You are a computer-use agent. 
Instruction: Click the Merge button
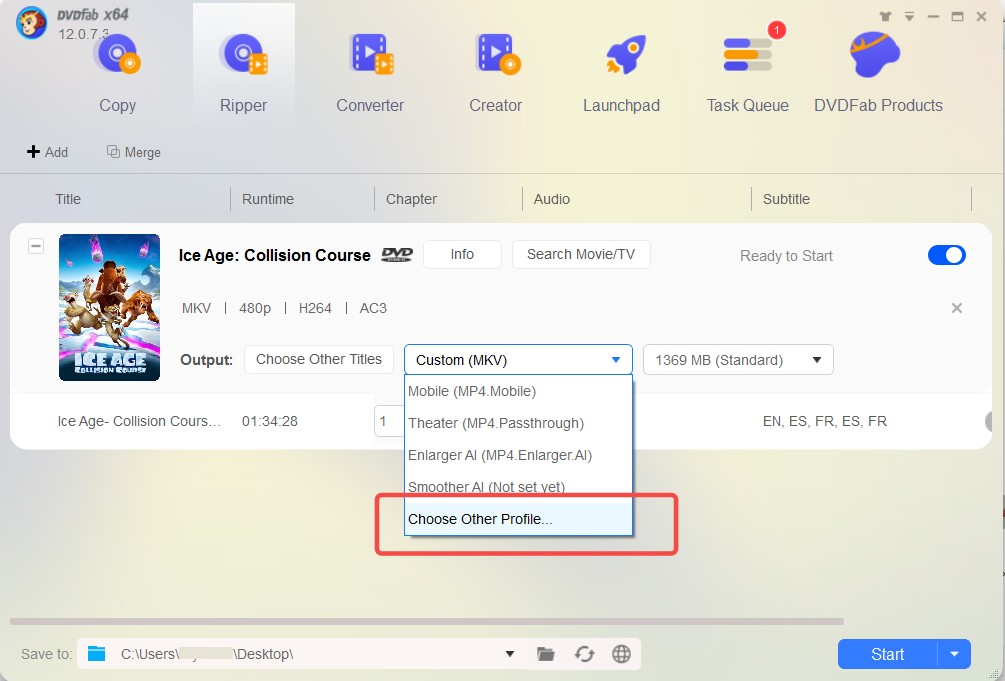(x=133, y=152)
